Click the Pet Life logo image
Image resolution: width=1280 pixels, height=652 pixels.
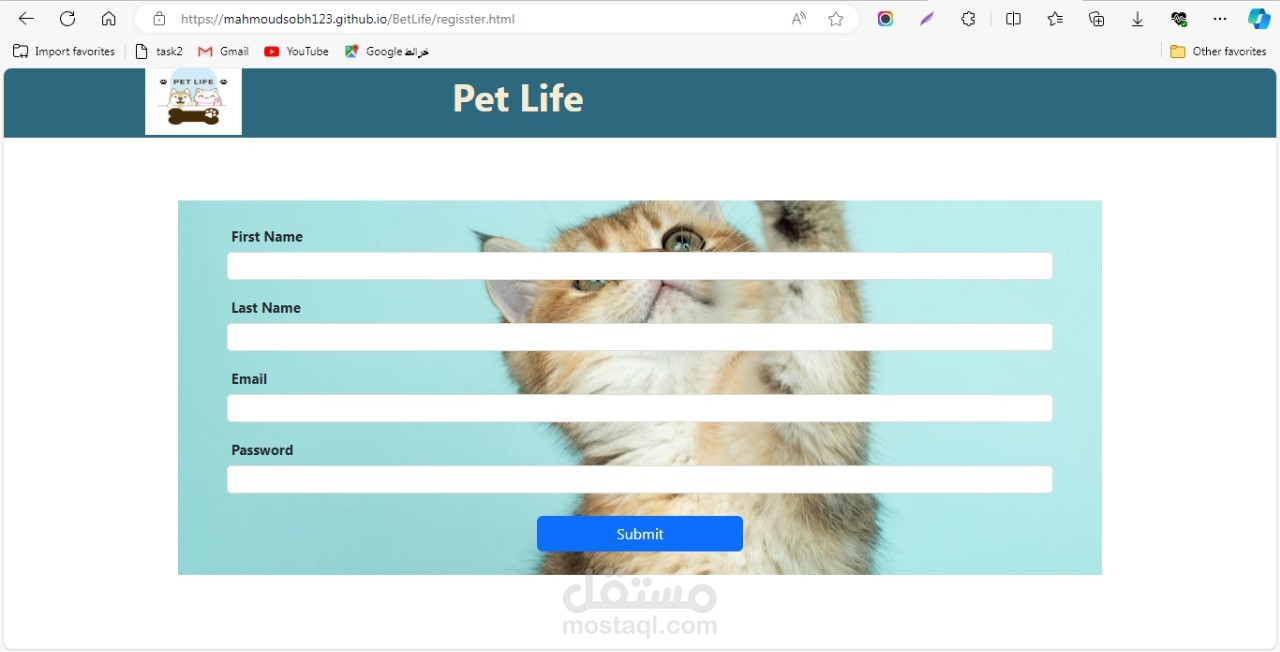(x=194, y=101)
